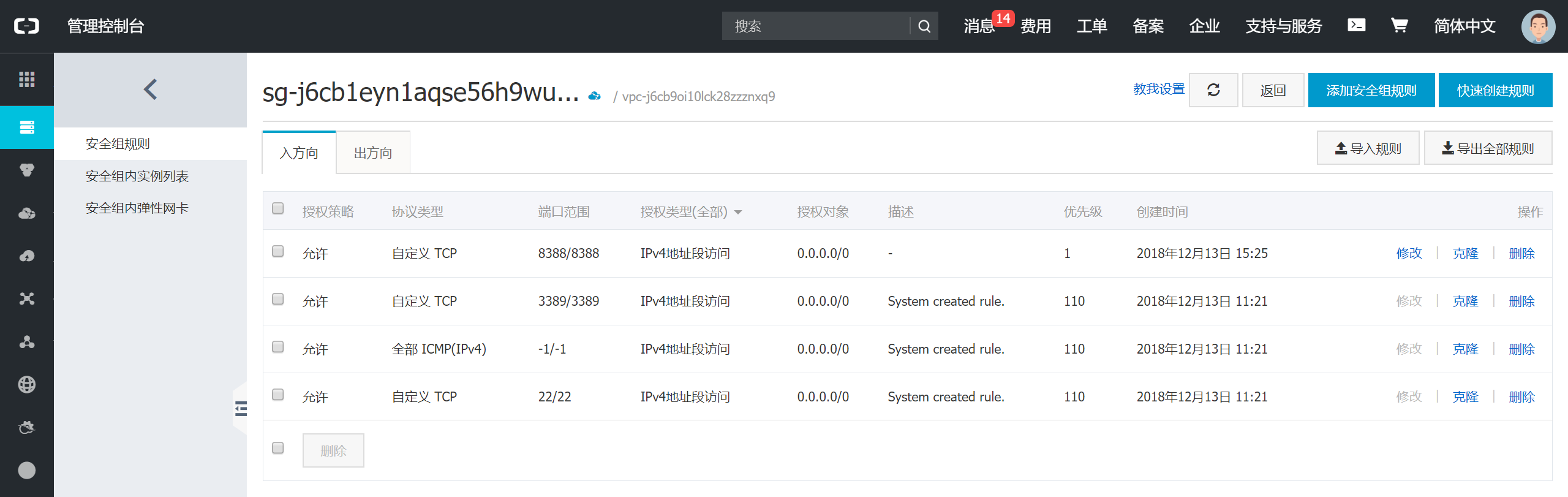Select the highlighted ECS server sidebar icon
1568x497 pixels.
pos(27,127)
